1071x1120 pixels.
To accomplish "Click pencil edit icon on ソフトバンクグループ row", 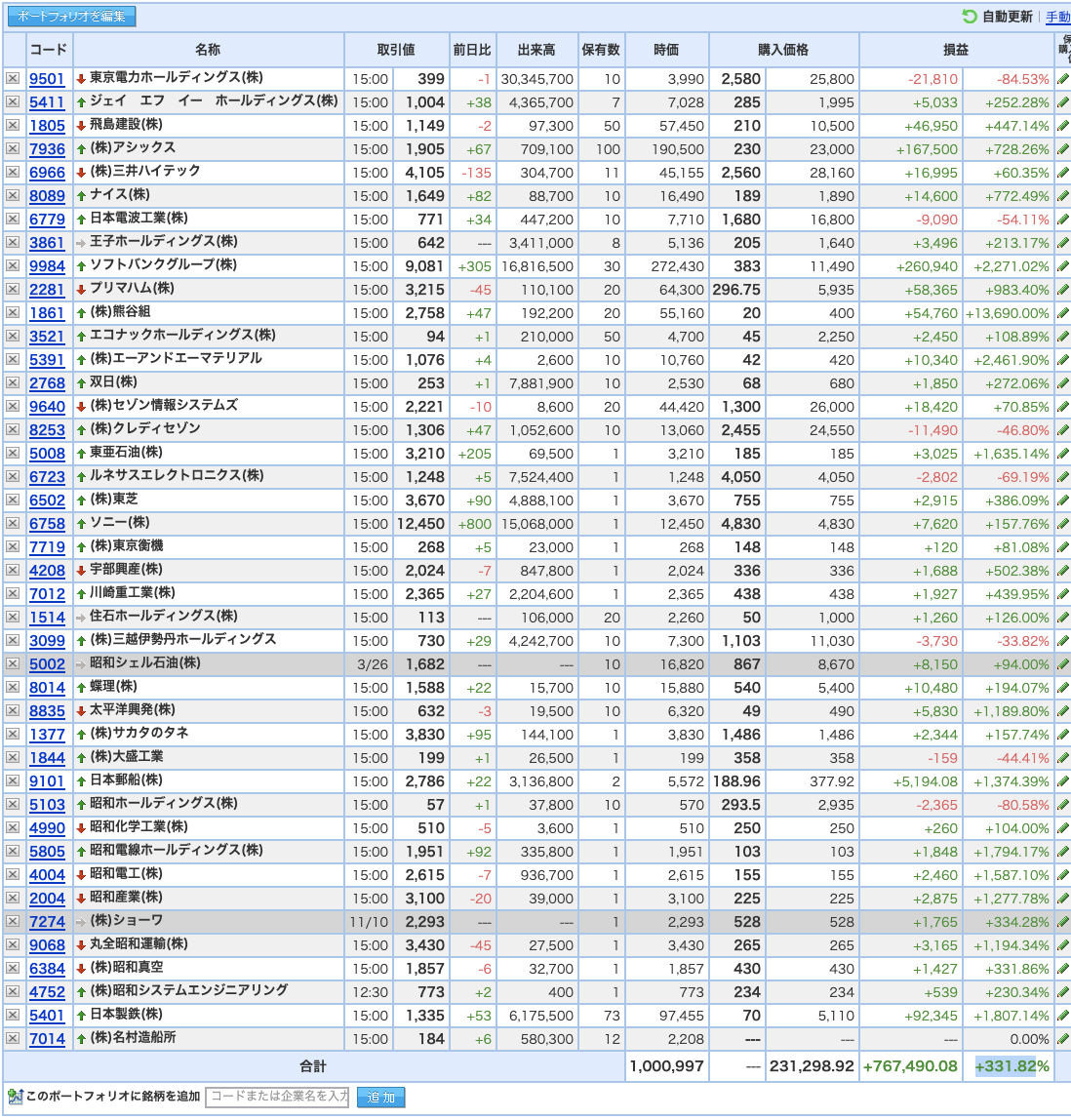I will point(1063,266).
